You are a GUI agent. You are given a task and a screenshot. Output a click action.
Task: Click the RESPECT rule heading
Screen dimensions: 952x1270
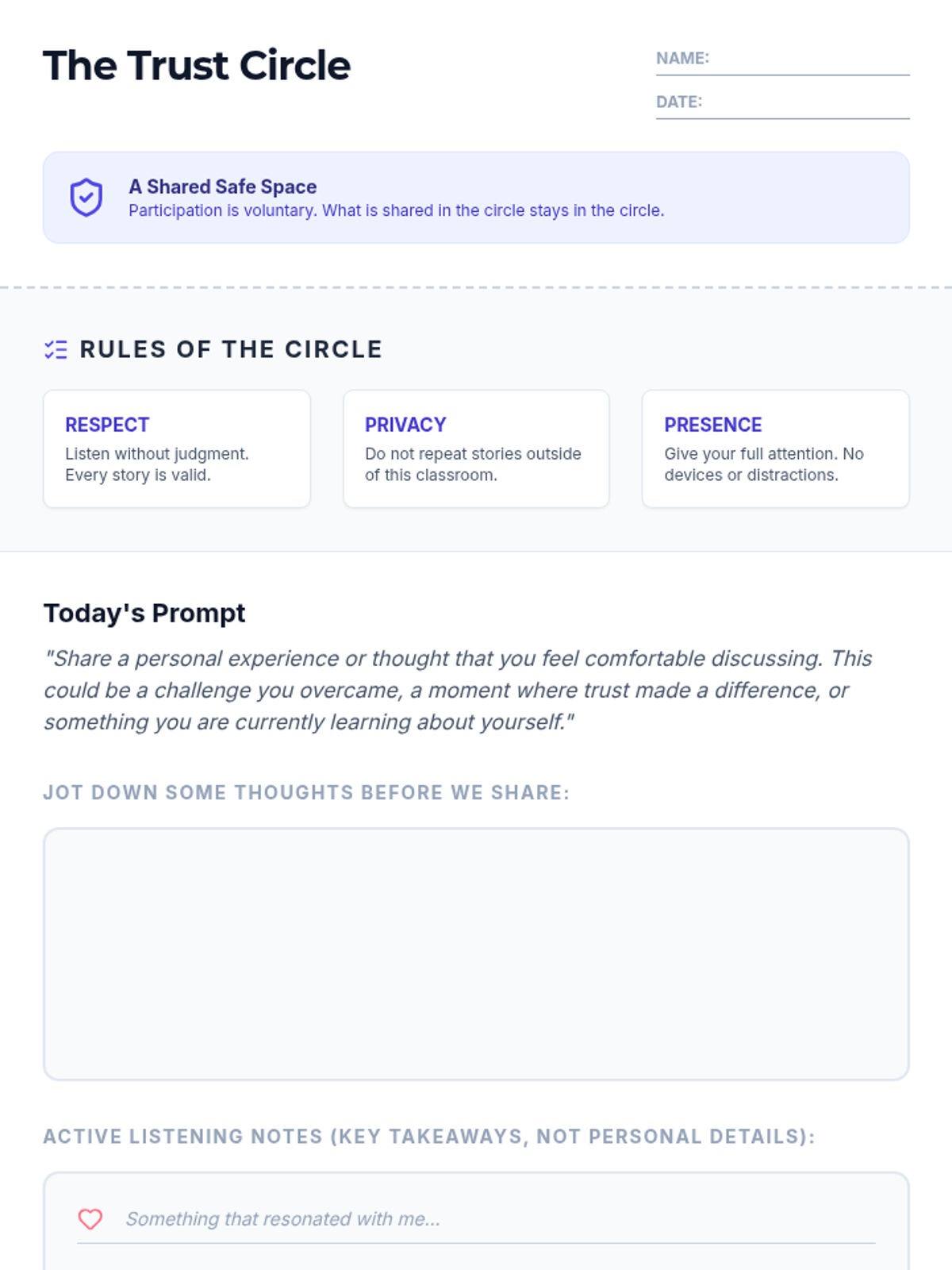click(x=107, y=425)
